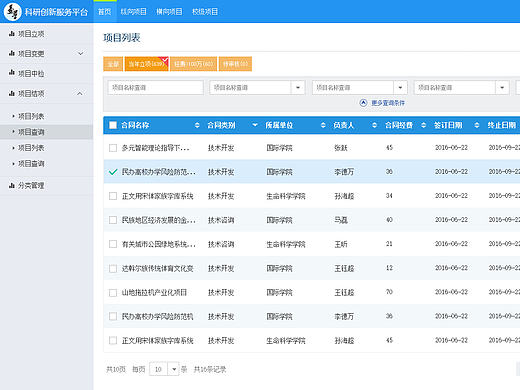This screenshot has height=390, width=520.
Task: Click the 经费>100万 filter button
Action: pos(193,64)
